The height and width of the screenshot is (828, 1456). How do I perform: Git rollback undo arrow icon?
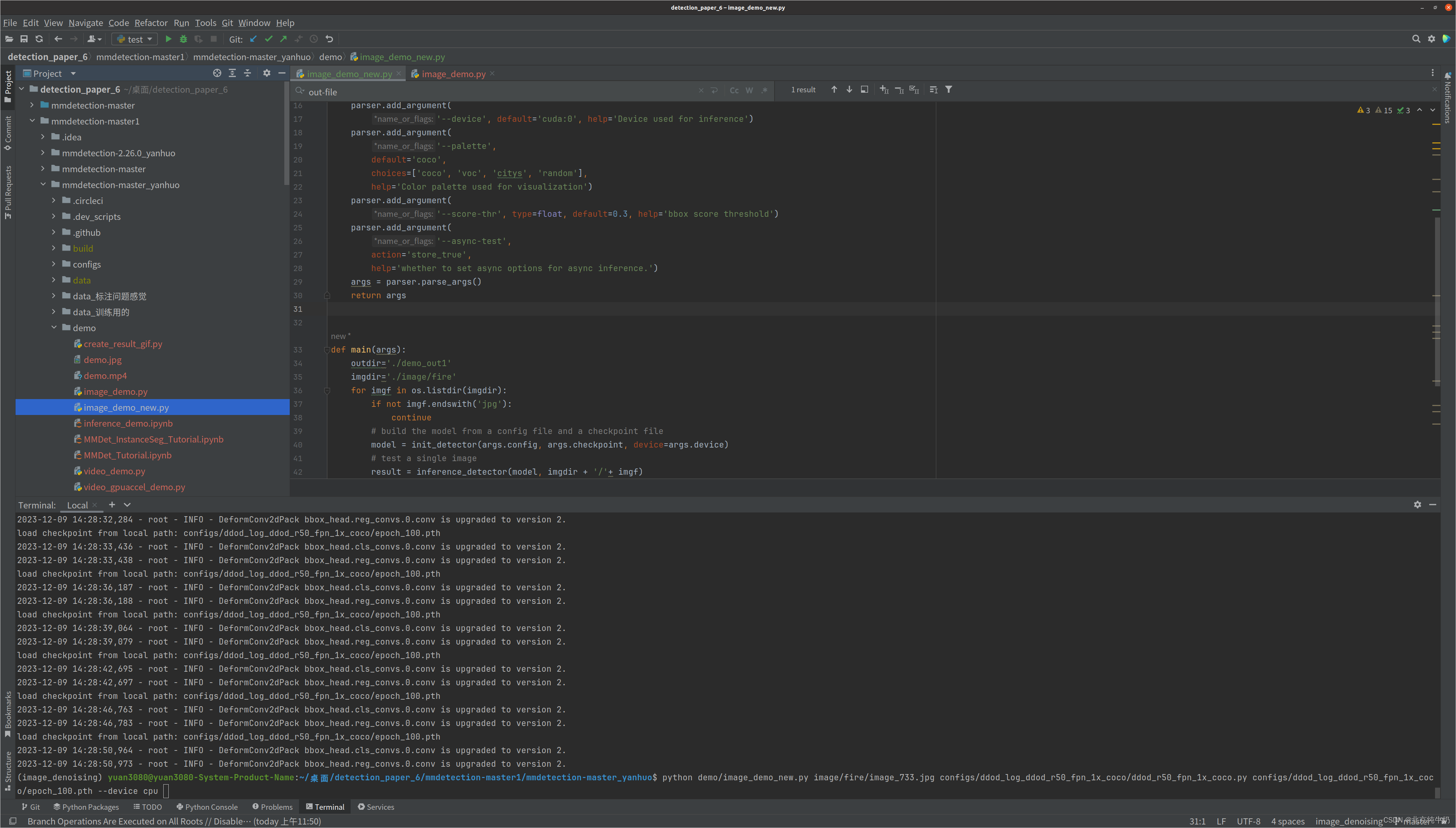[x=329, y=39]
